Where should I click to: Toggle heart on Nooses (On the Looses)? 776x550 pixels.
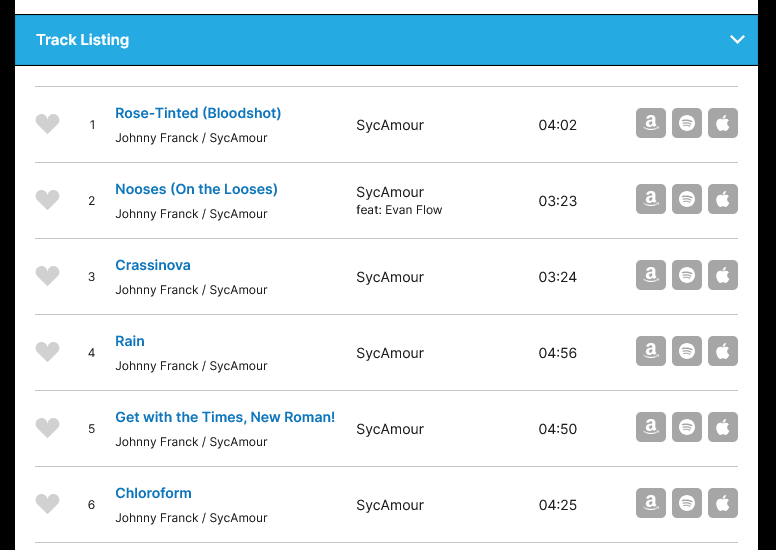tap(48, 200)
